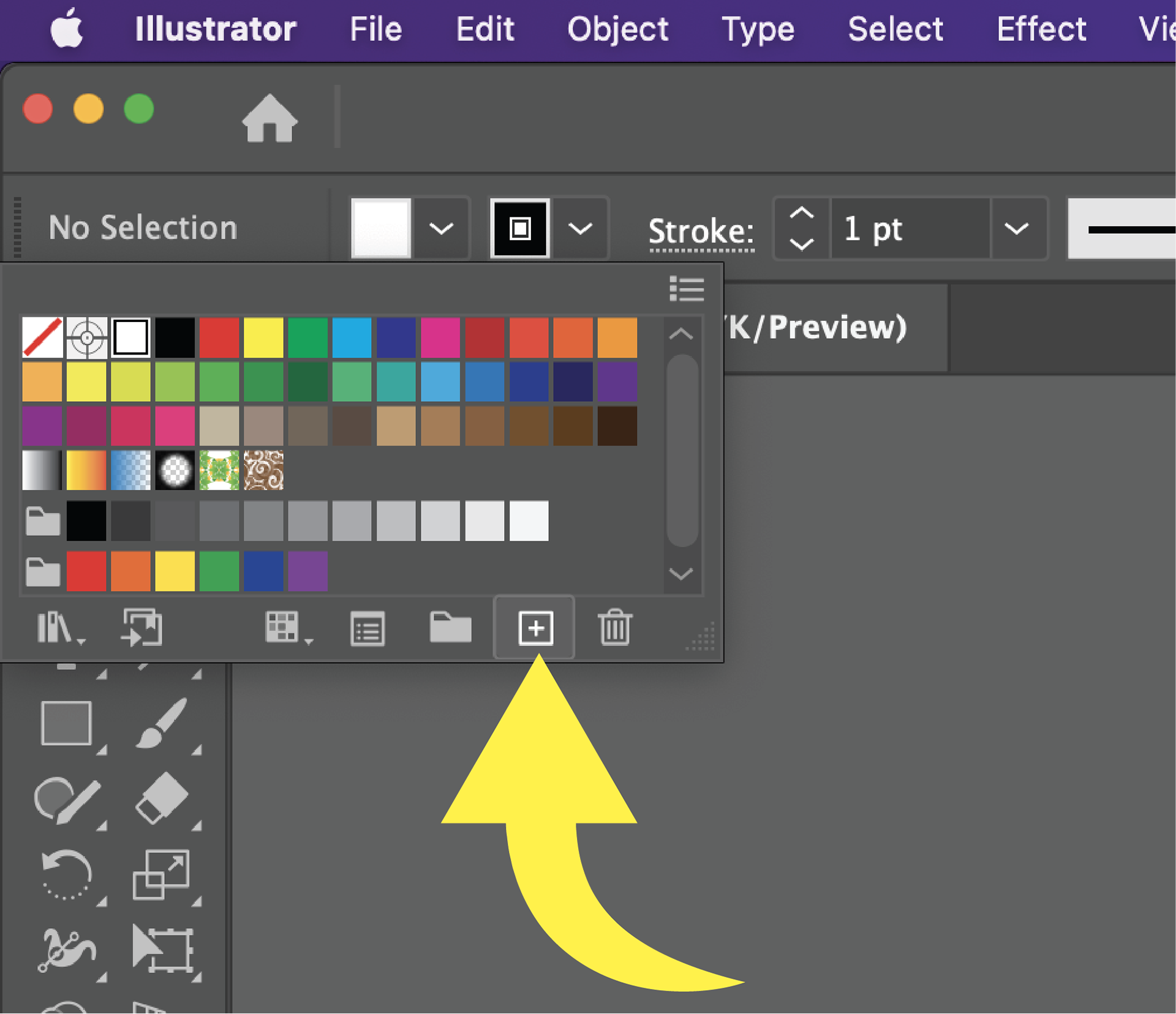Select the White swatch in first row

[130, 337]
